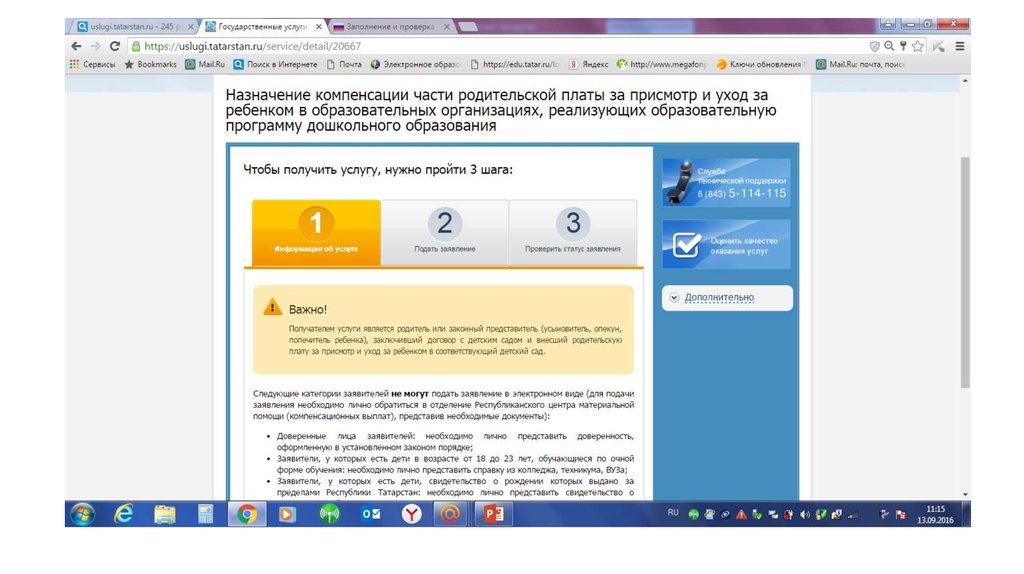Go to step 3 'Проверить статус заявления'

(x=572, y=233)
